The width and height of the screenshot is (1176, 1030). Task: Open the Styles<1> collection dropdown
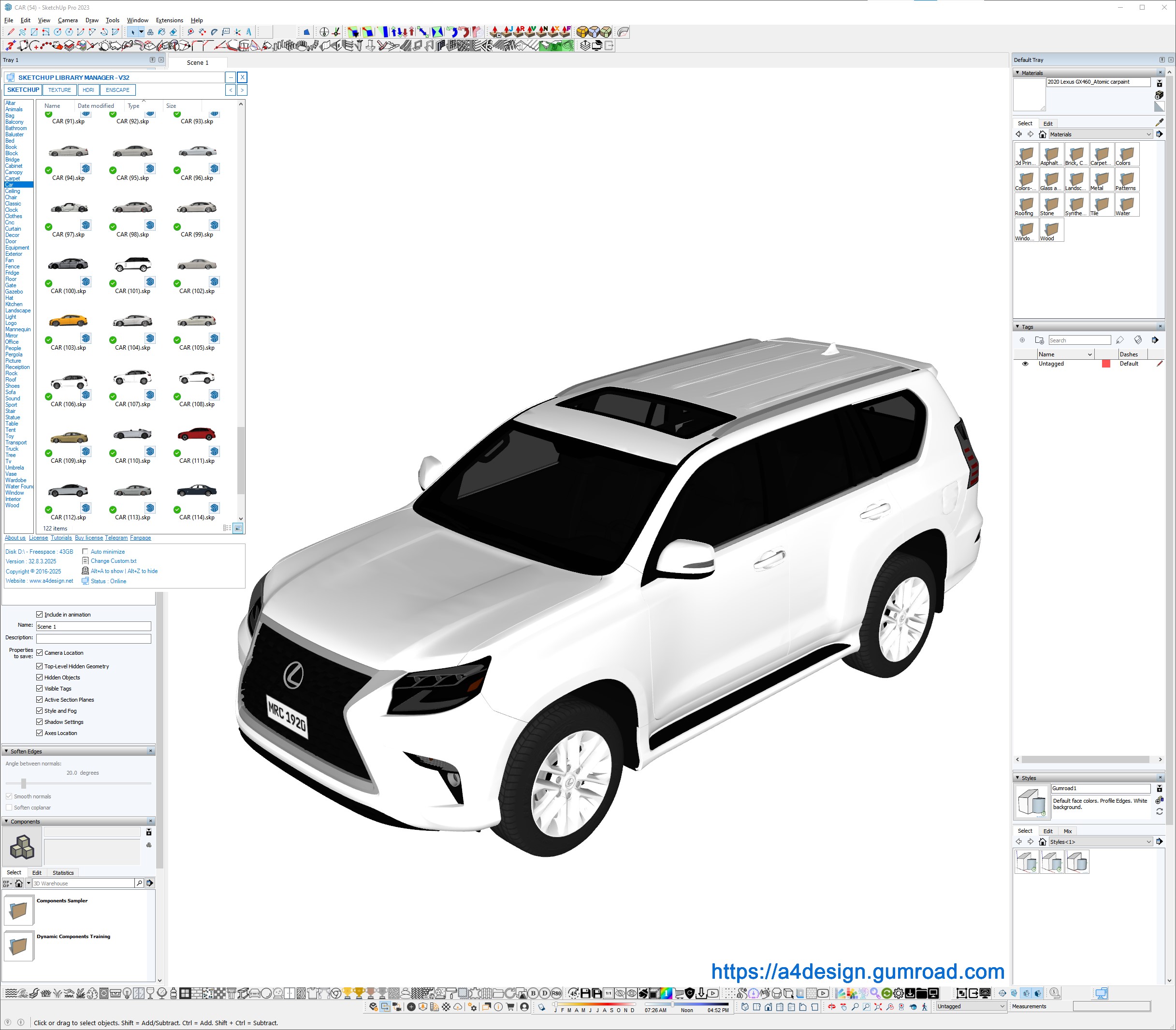[1148, 841]
